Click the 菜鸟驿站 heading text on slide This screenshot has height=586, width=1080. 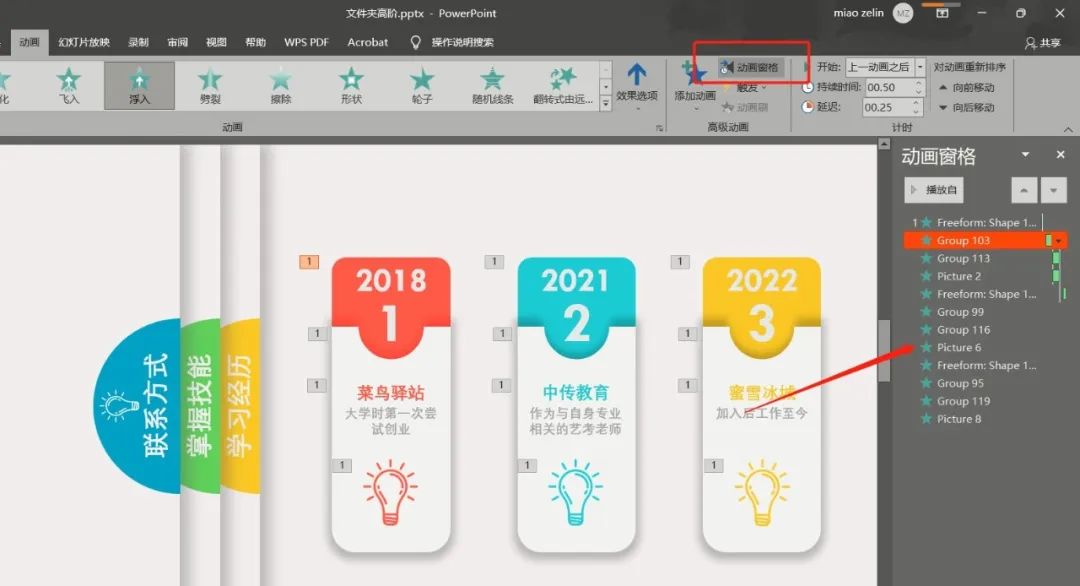(x=391, y=393)
